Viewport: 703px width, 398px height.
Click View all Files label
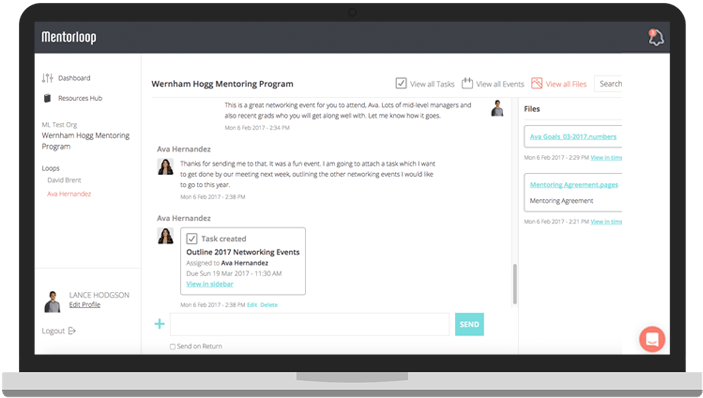coord(566,84)
